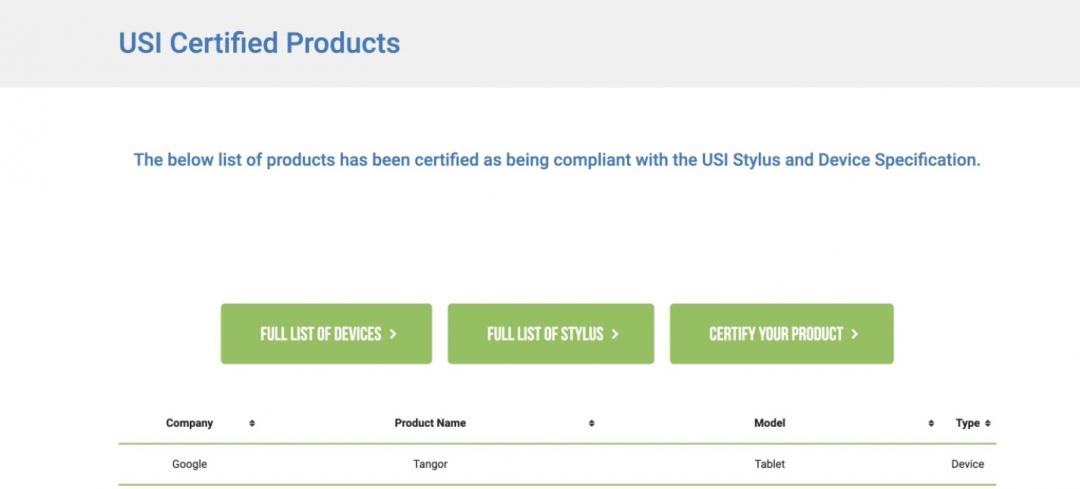Viewport: 1080px width, 489px height.
Task: Sort by the Type column header
Action: coord(967,423)
